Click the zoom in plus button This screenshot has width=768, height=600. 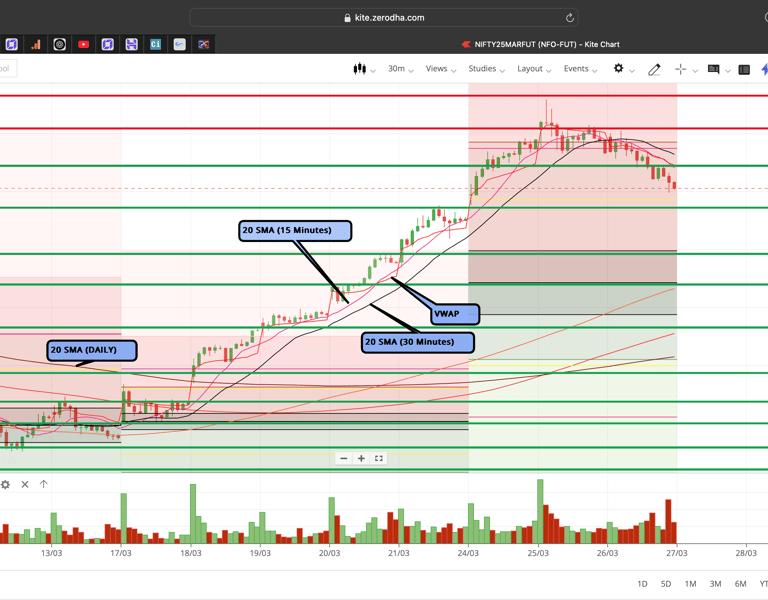(x=361, y=458)
